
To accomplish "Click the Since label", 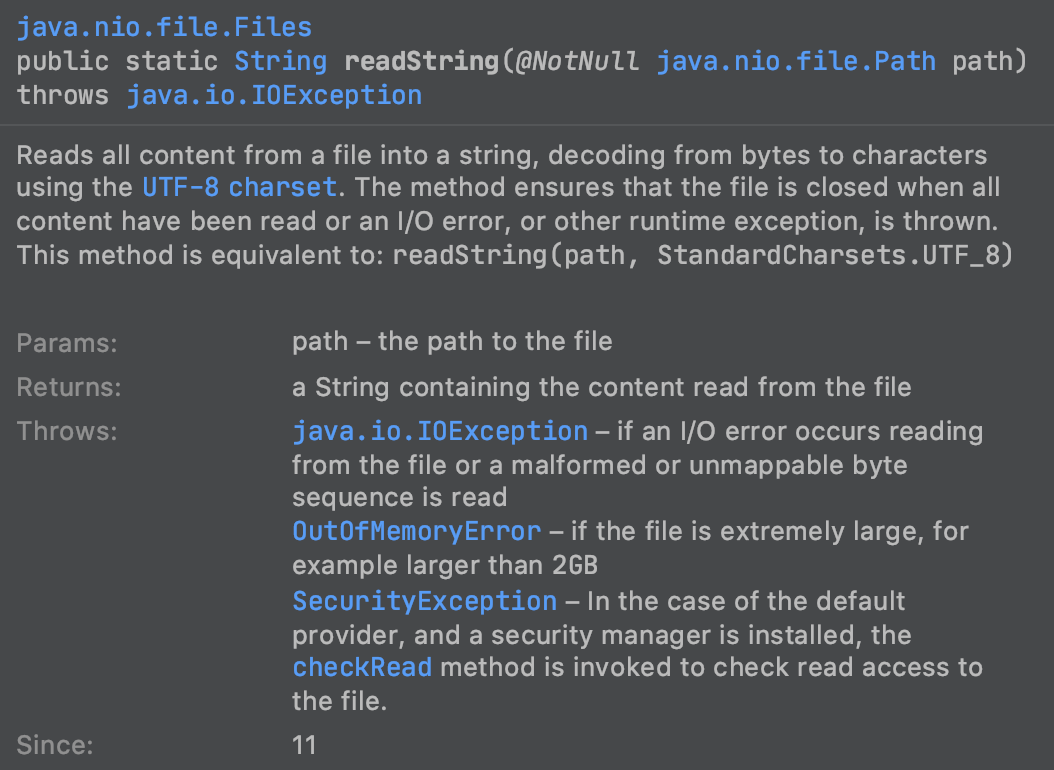I will tap(55, 745).
